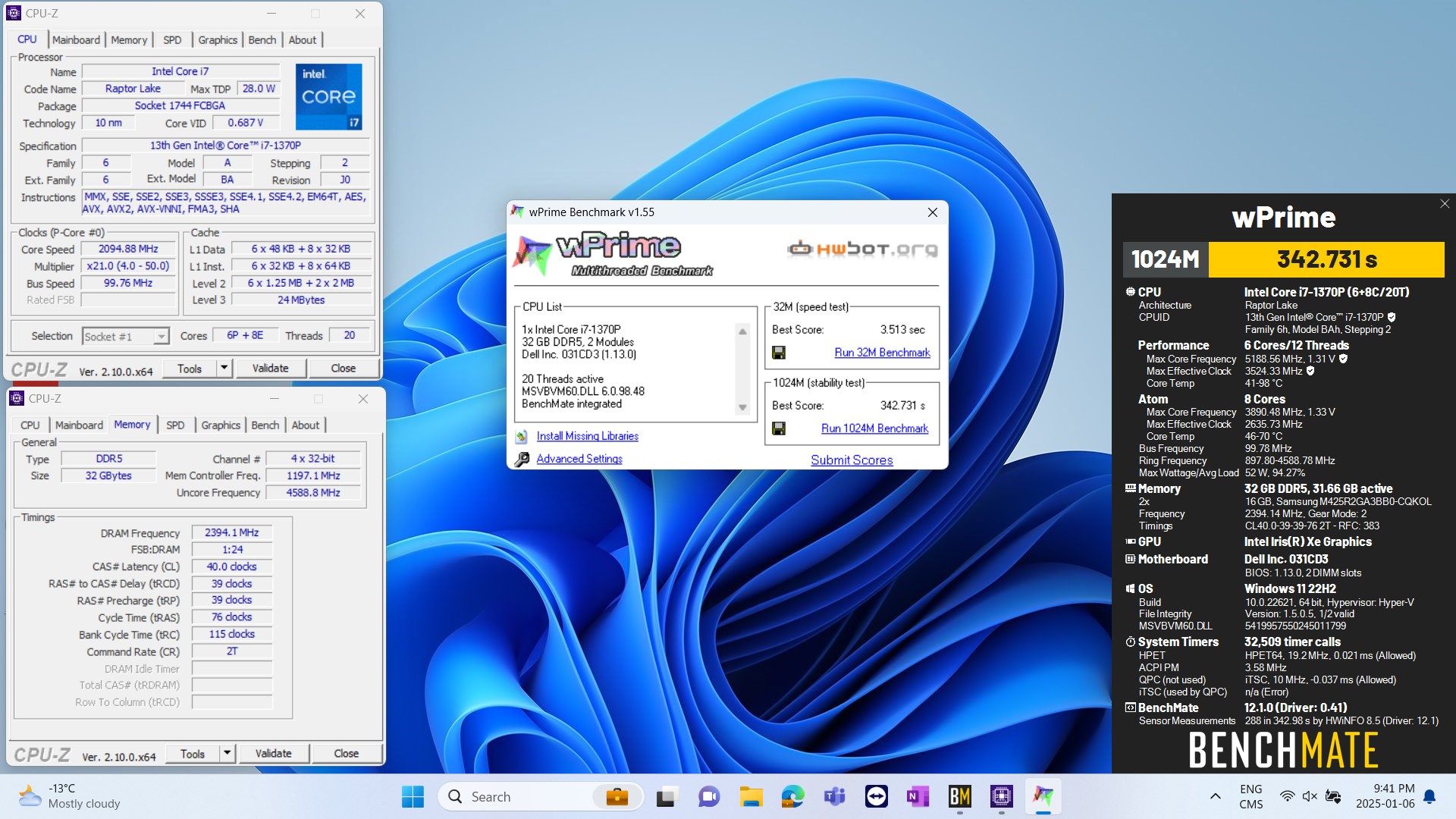Click the 342.731 s score in BenchMate
1456x819 pixels.
(x=1326, y=259)
